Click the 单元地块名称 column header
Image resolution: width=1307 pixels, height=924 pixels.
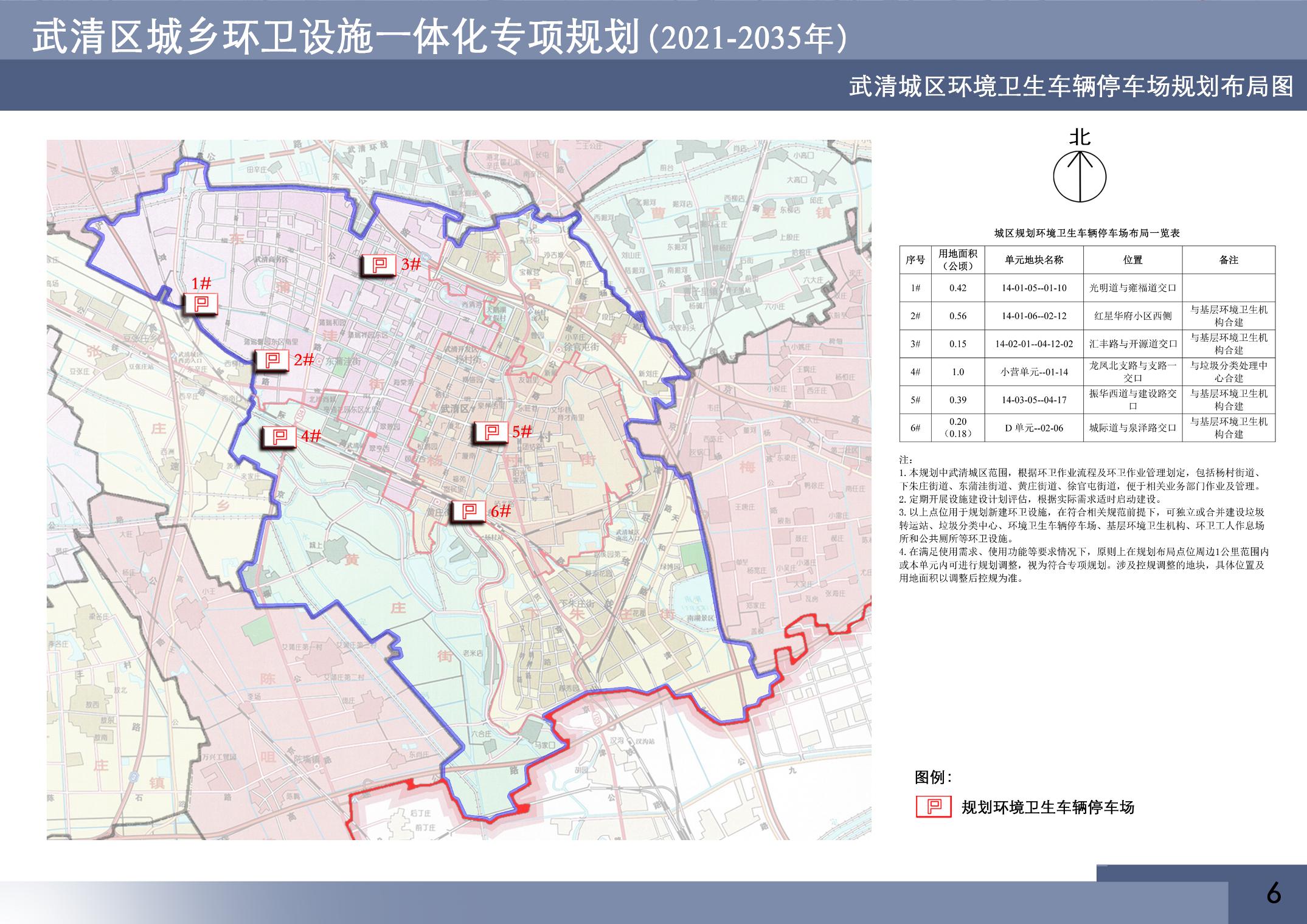click(1034, 260)
